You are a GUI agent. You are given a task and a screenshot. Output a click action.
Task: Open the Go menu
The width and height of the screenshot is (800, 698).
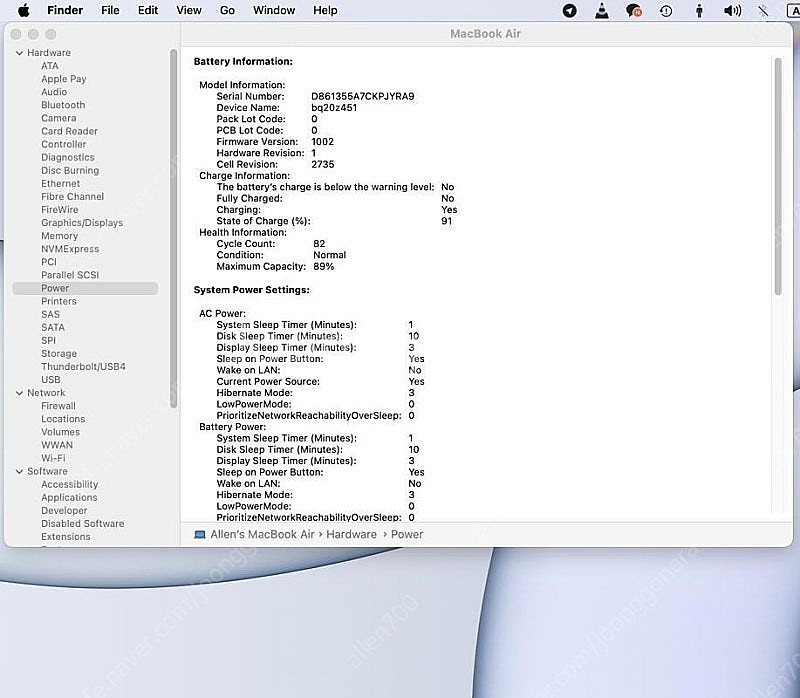(228, 10)
